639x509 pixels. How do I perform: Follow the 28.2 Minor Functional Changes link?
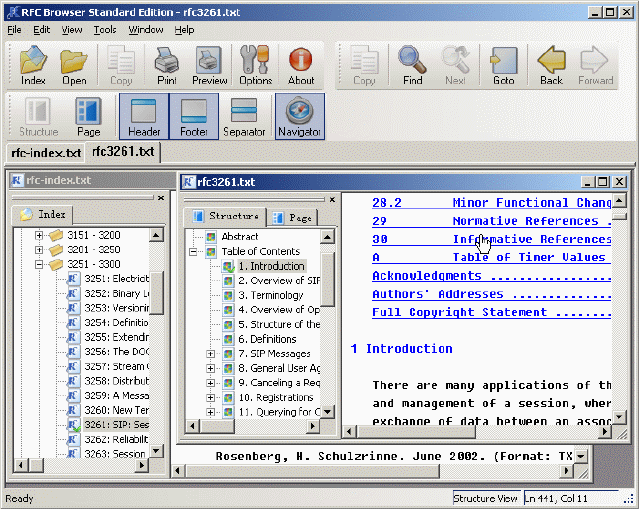pos(491,203)
